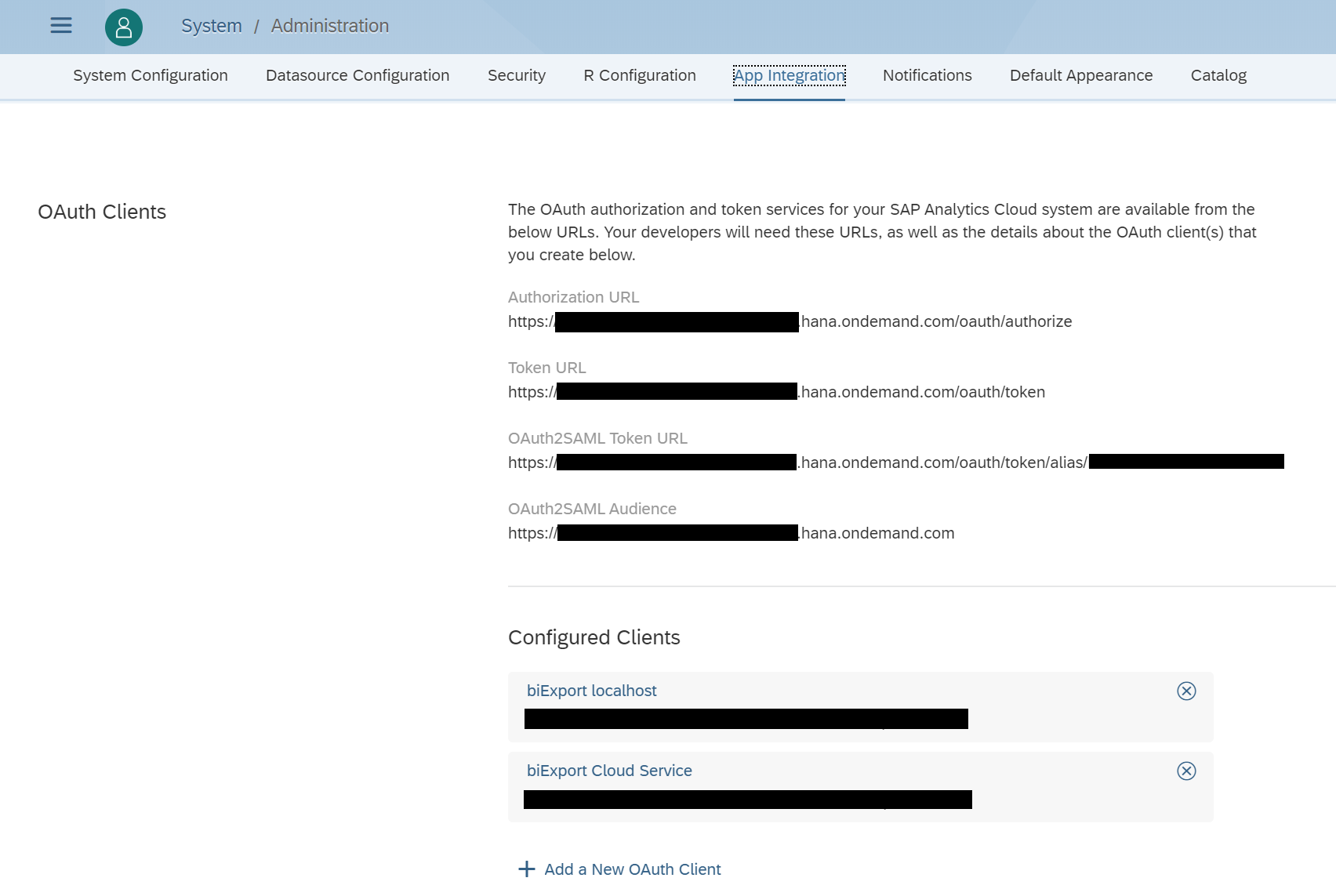Viewport: 1336px width, 896px height.
Task: Open the hamburger main menu
Action: click(x=61, y=26)
